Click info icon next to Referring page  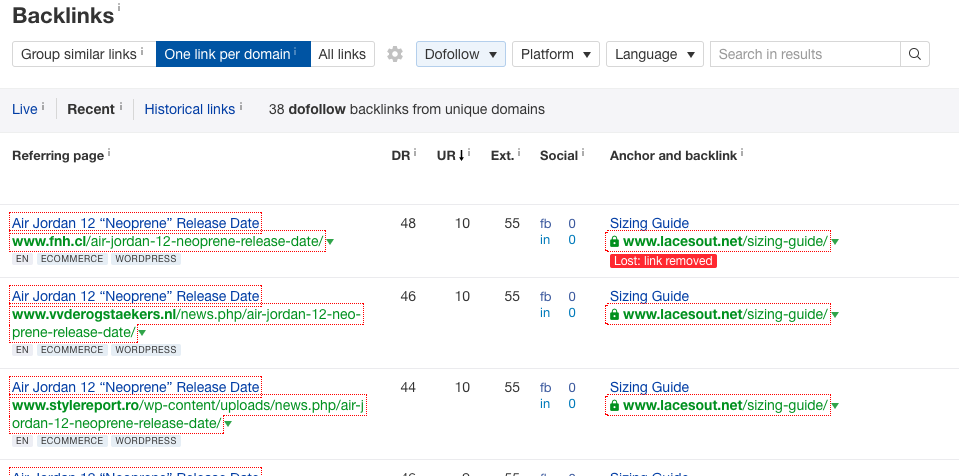coord(109,153)
